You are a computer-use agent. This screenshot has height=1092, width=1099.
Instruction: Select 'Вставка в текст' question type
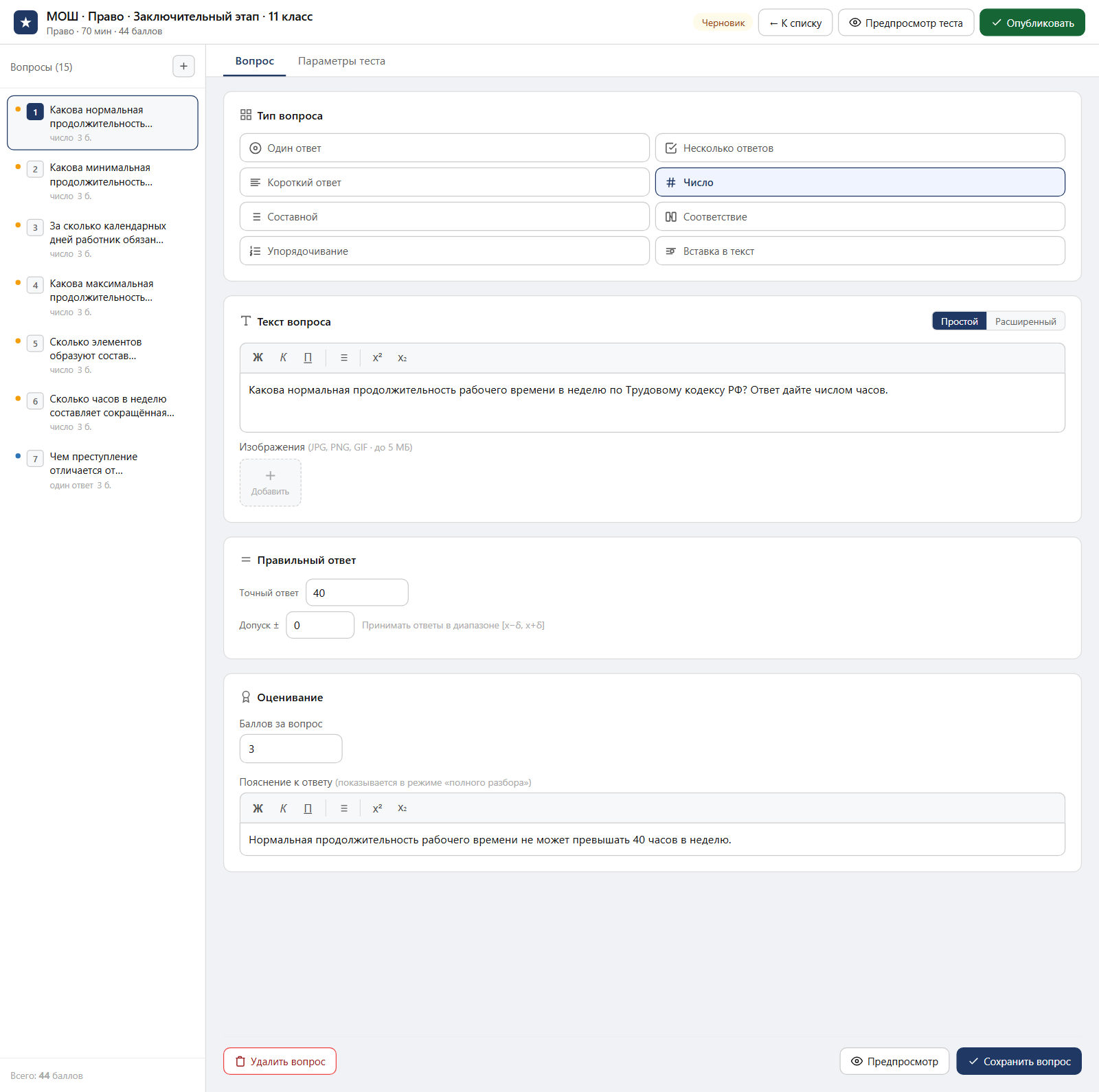860,251
